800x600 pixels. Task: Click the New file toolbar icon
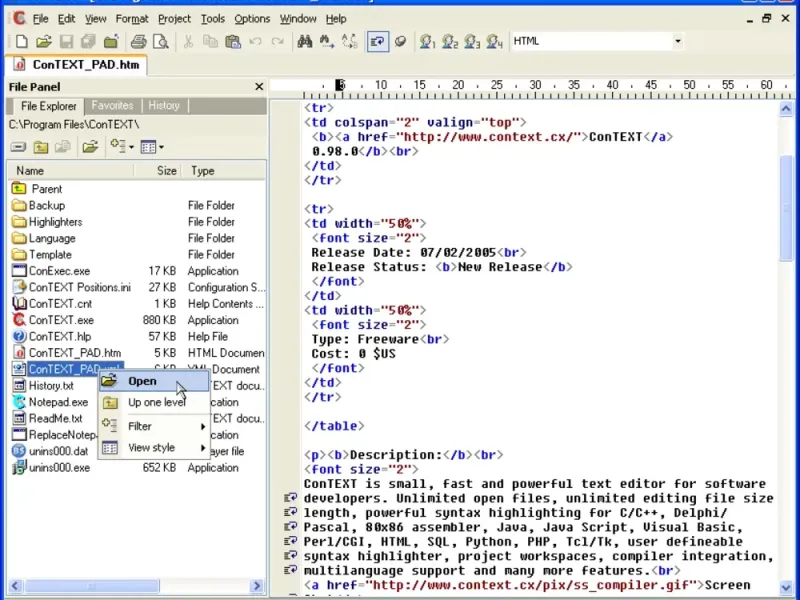point(21,41)
